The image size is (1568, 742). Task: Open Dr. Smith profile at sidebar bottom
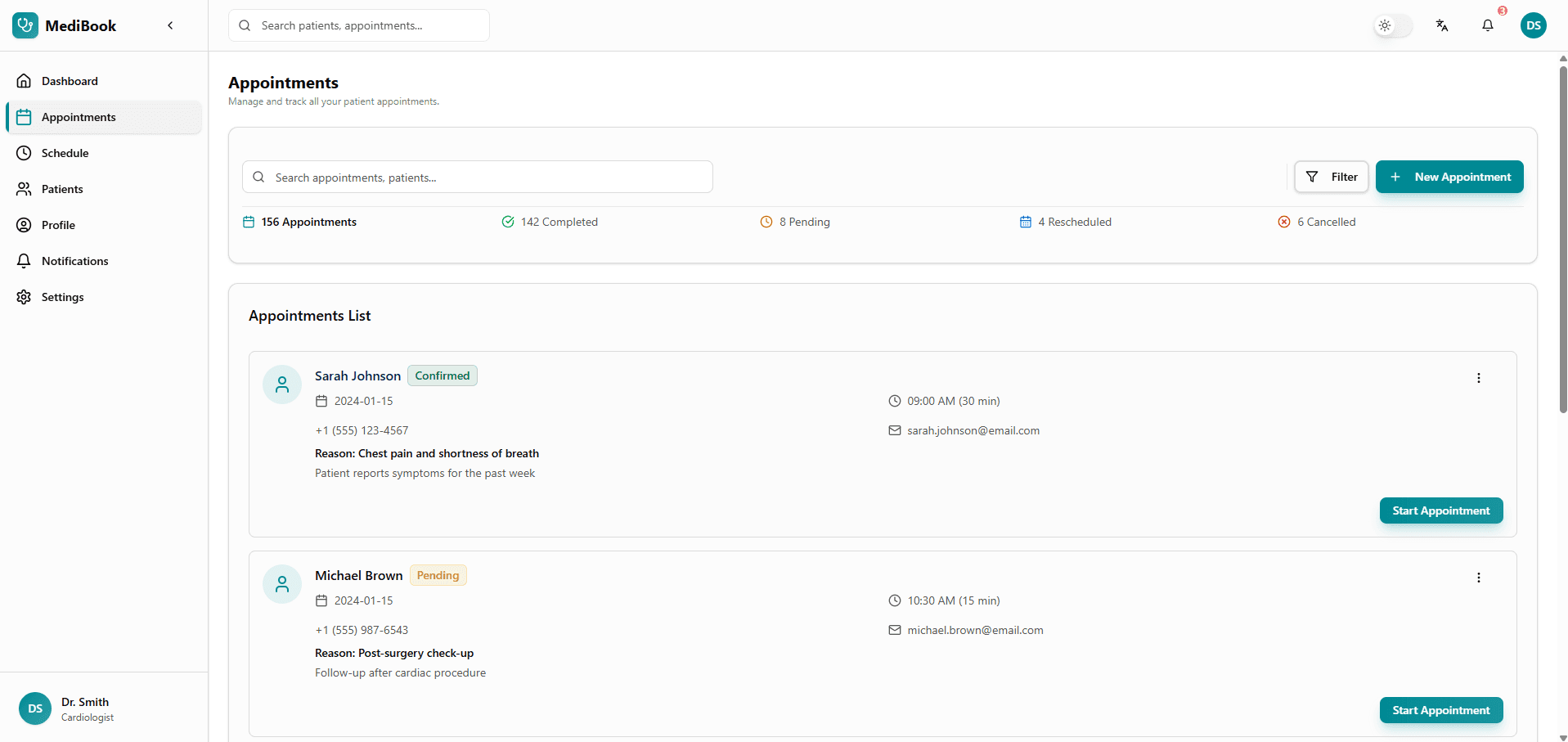click(x=104, y=708)
